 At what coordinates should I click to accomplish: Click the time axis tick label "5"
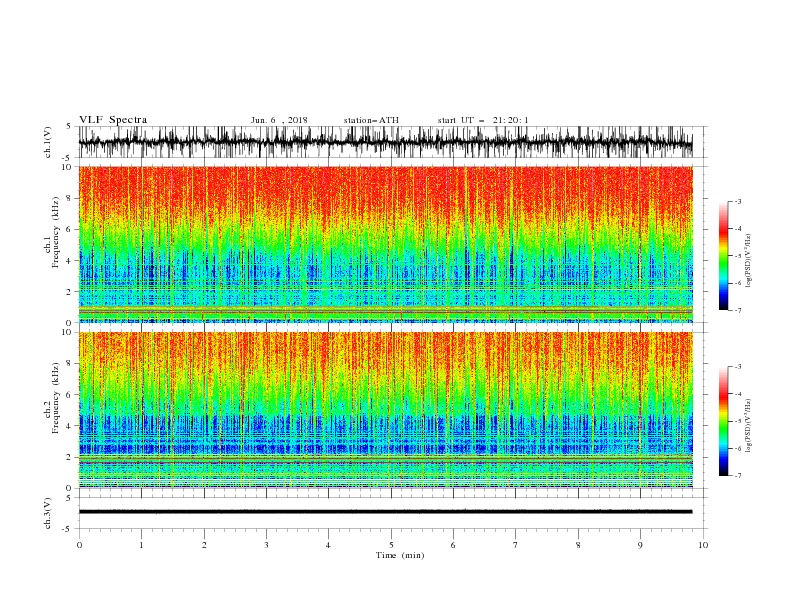click(391, 545)
